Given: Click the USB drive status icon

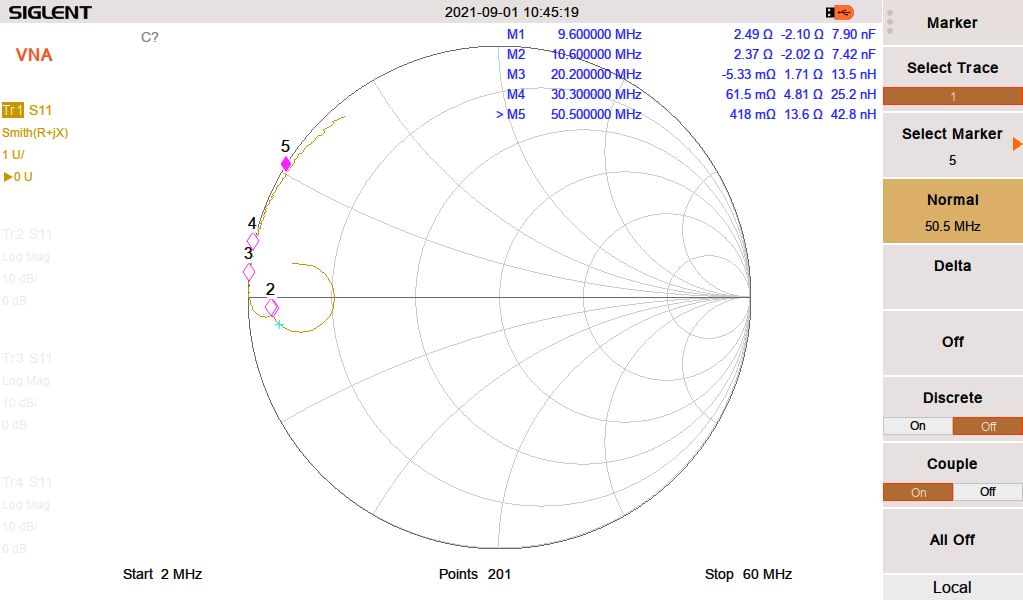Looking at the screenshot, I should [x=839, y=12].
